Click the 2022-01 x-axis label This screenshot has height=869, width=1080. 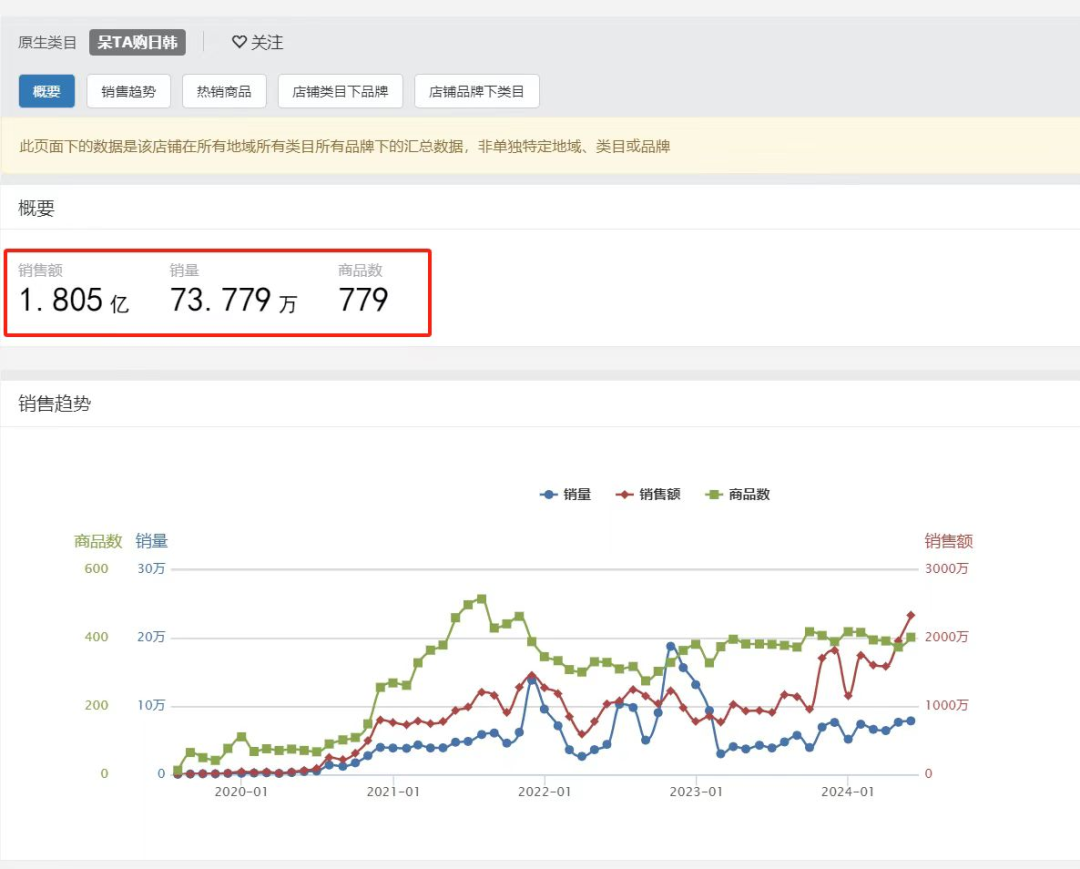click(544, 792)
